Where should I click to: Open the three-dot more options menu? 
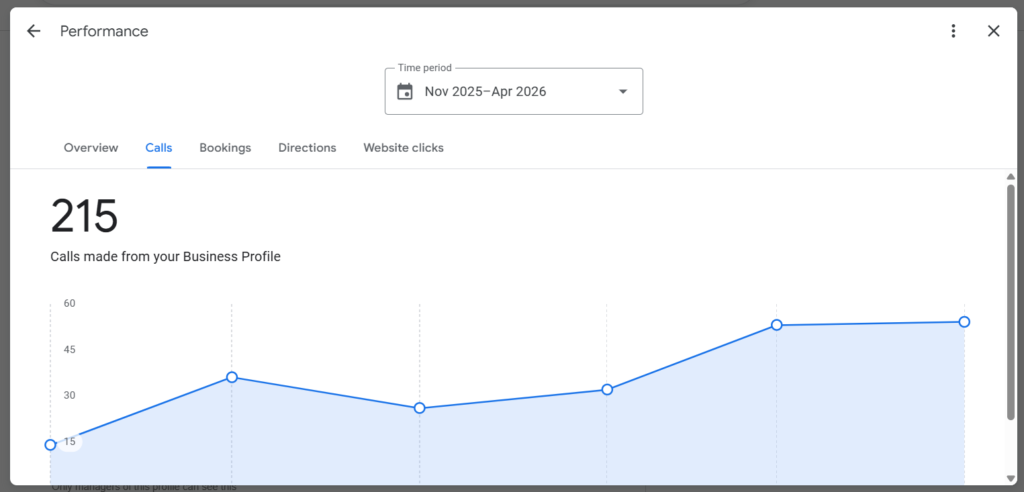pos(953,31)
